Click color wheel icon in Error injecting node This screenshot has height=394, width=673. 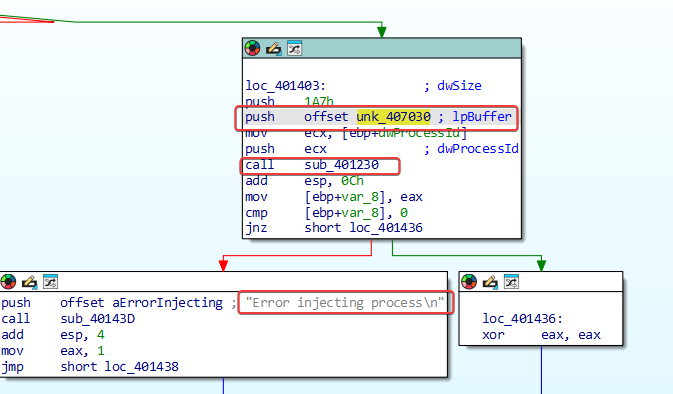(8, 282)
